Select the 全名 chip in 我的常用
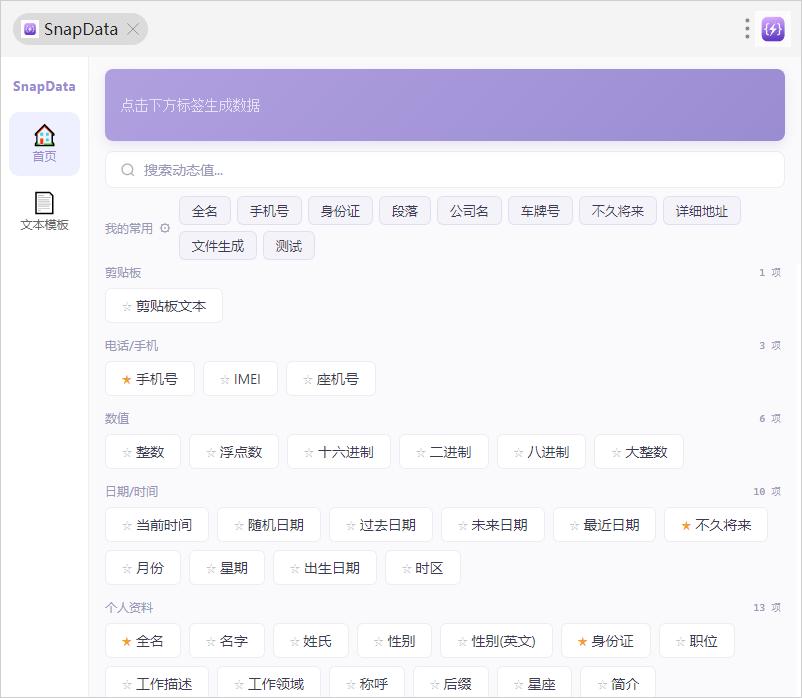 tap(205, 211)
